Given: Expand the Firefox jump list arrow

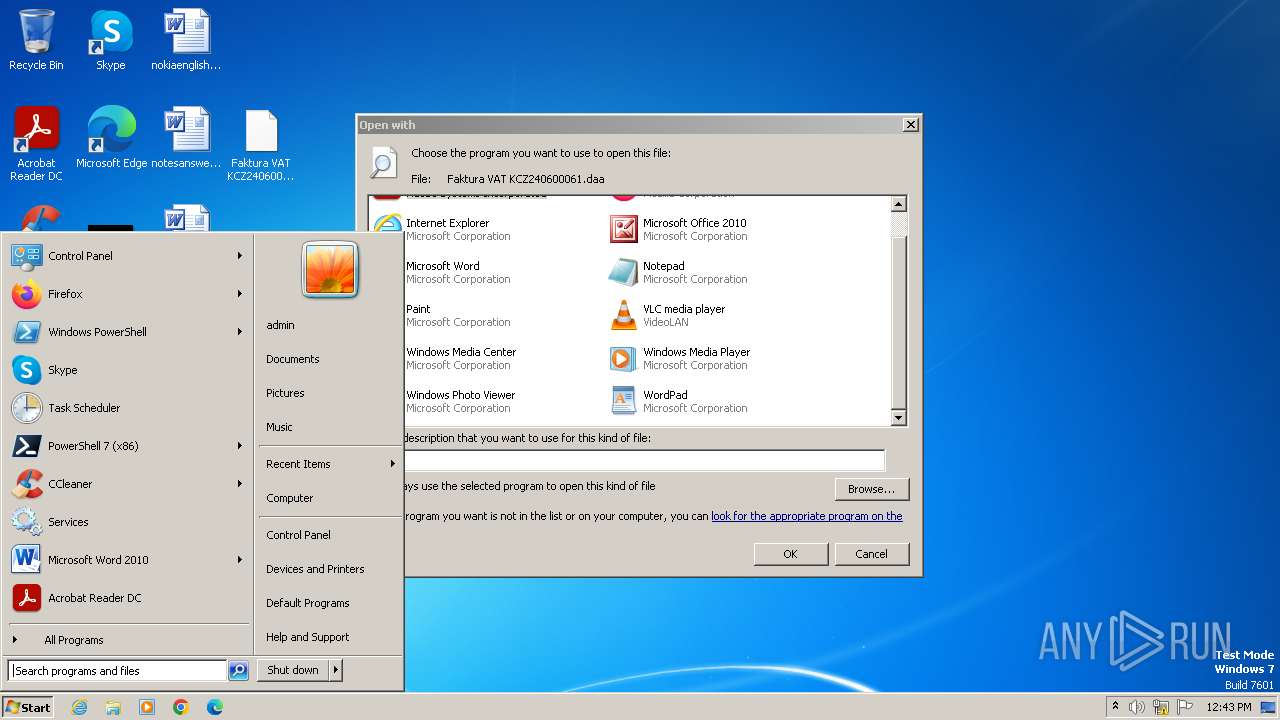Looking at the screenshot, I should pos(240,294).
